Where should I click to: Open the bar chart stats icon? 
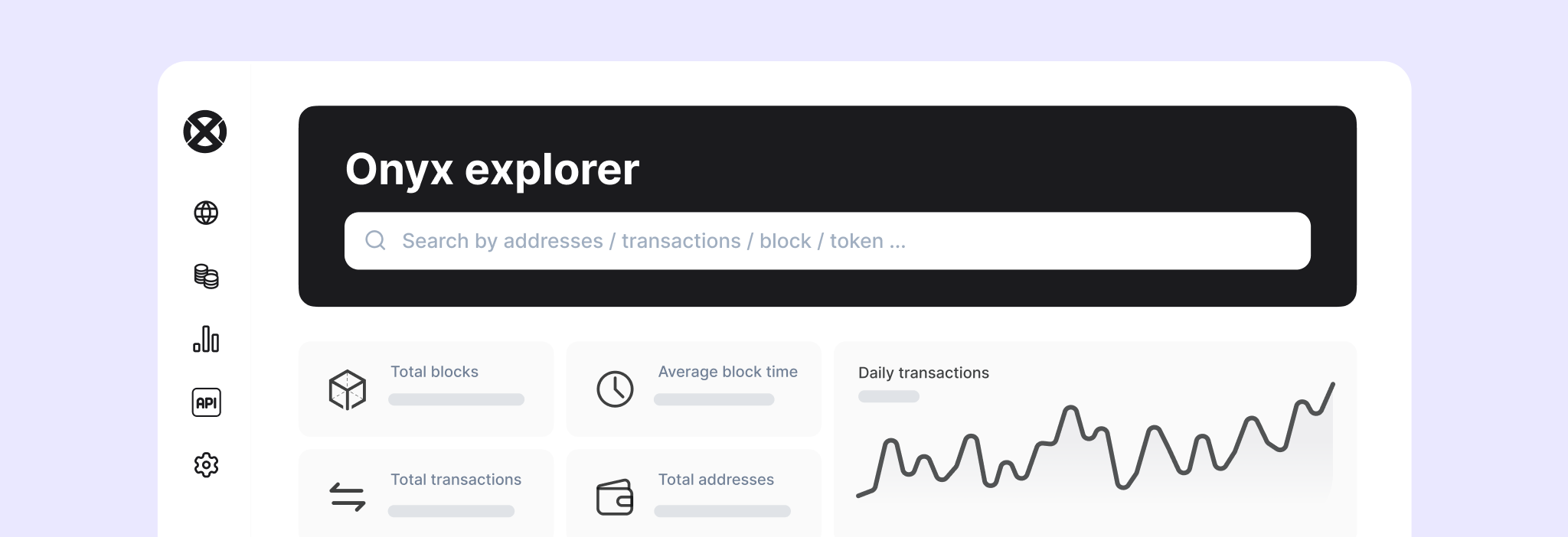coord(206,339)
